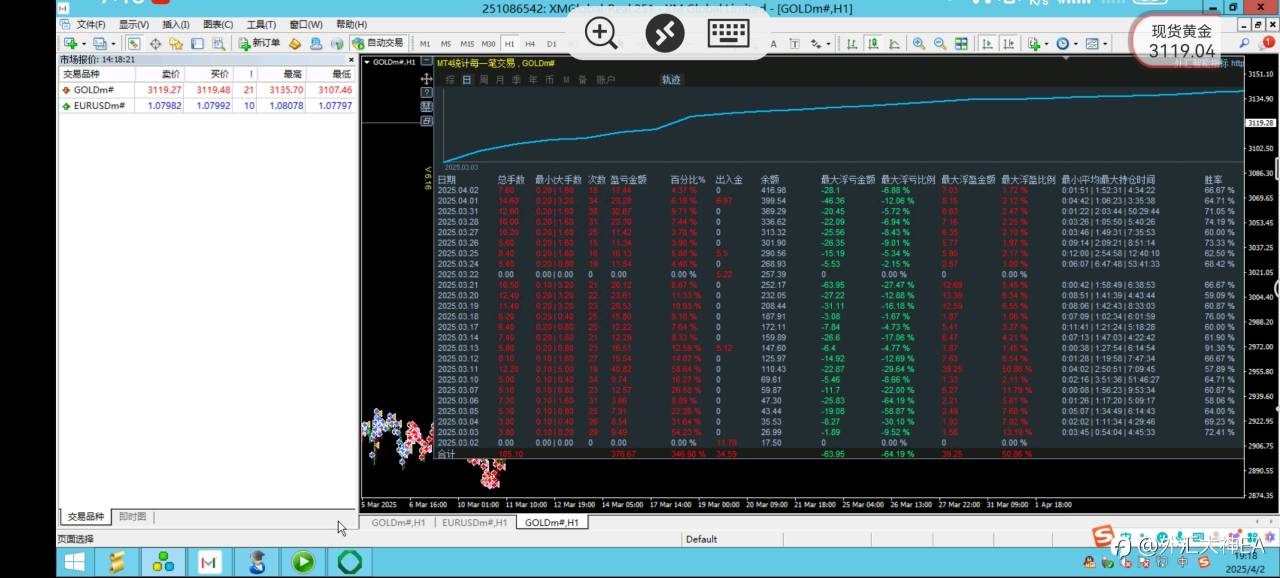Open the tile windows grid icon
Viewport: 1280px width, 578px height.
pyautogui.click(x=961, y=44)
